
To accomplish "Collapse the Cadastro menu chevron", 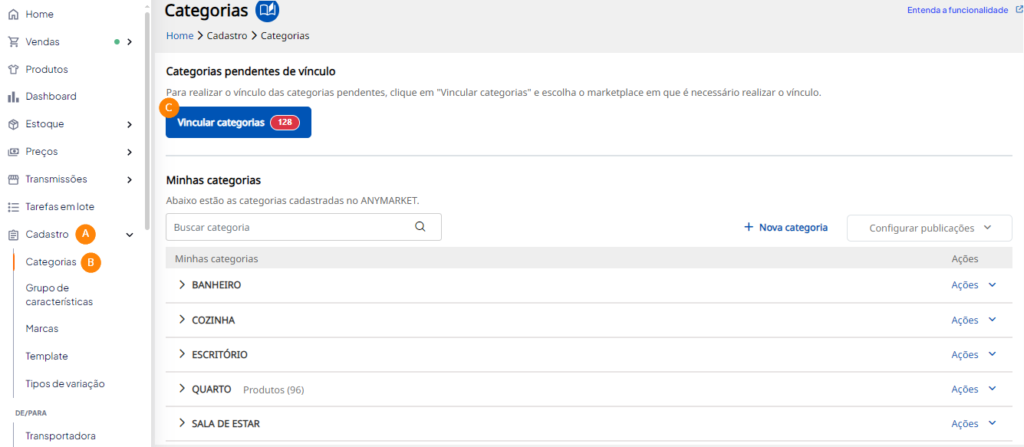I will click(x=129, y=235).
